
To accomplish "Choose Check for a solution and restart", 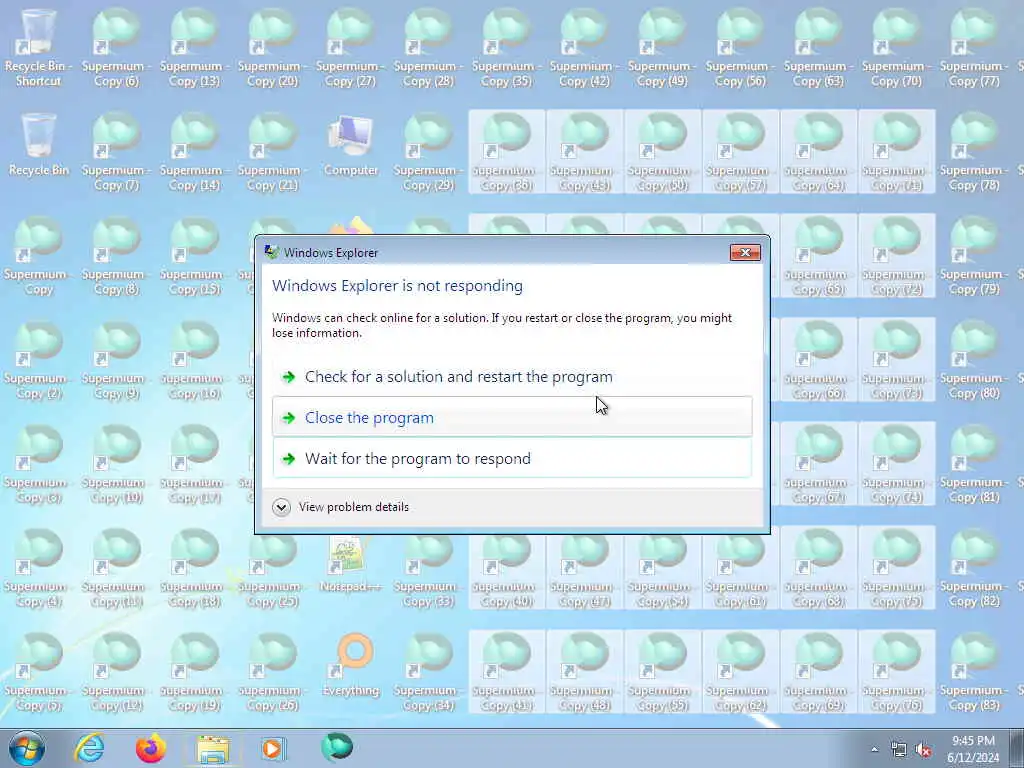I will click(x=512, y=376).
